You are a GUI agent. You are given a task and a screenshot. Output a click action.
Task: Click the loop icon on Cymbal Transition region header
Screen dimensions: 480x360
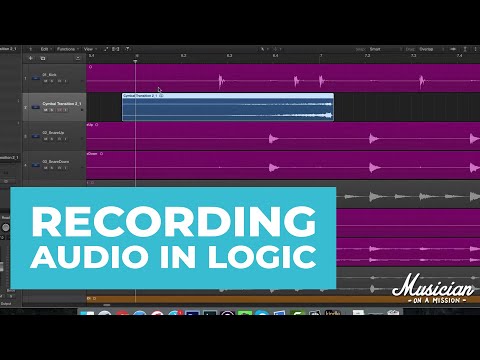coord(161,96)
